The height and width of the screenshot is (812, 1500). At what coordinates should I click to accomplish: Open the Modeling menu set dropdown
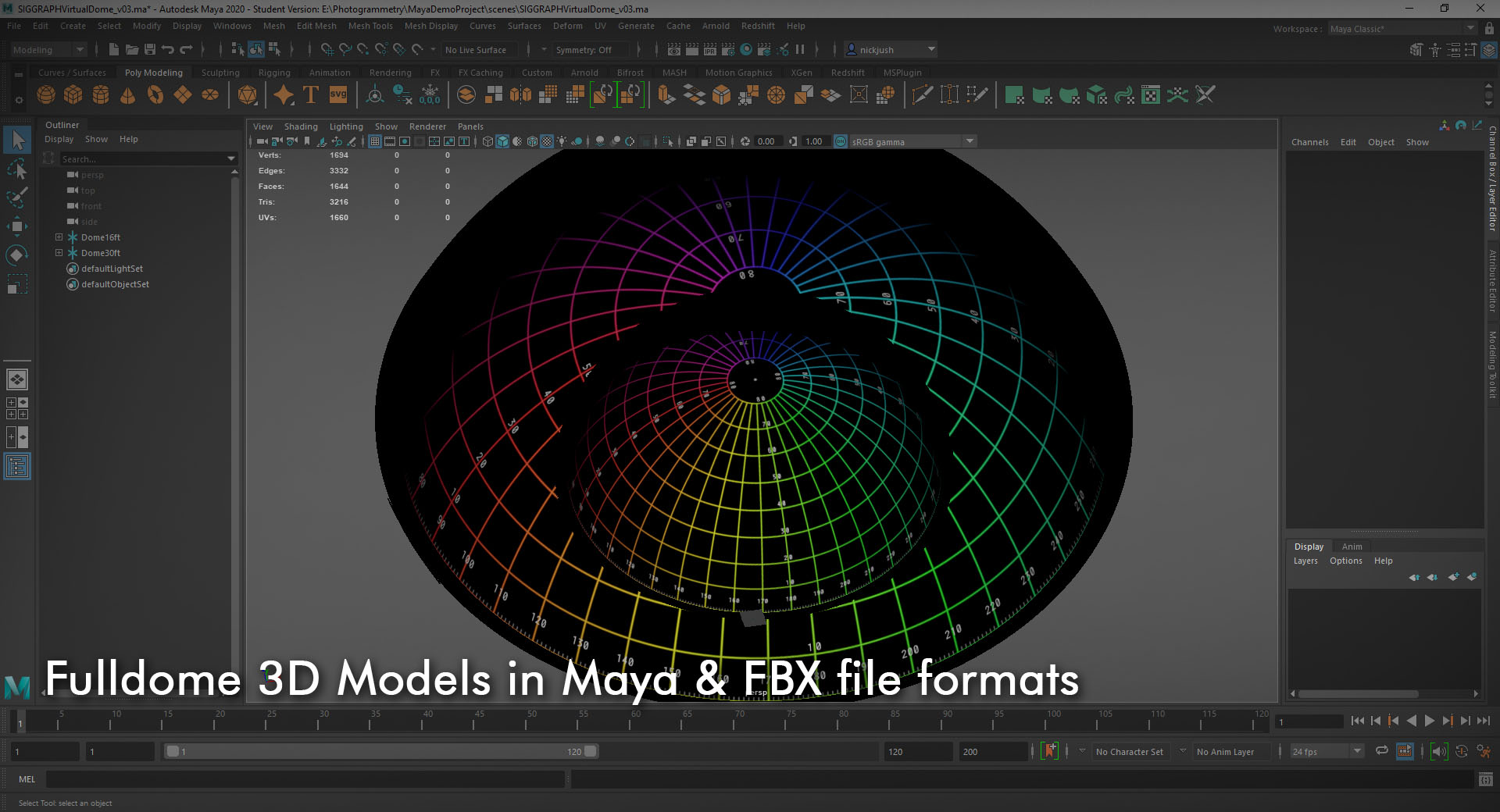[48, 49]
